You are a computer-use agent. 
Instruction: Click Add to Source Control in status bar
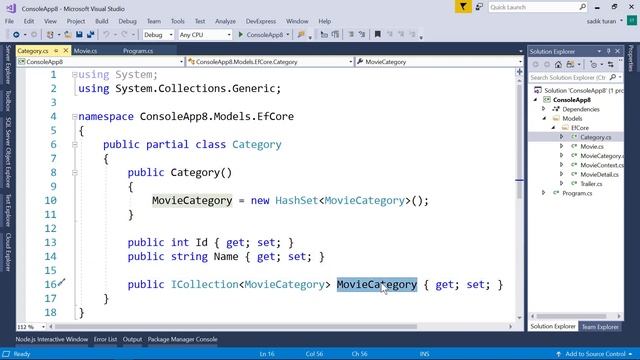tap(595, 354)
